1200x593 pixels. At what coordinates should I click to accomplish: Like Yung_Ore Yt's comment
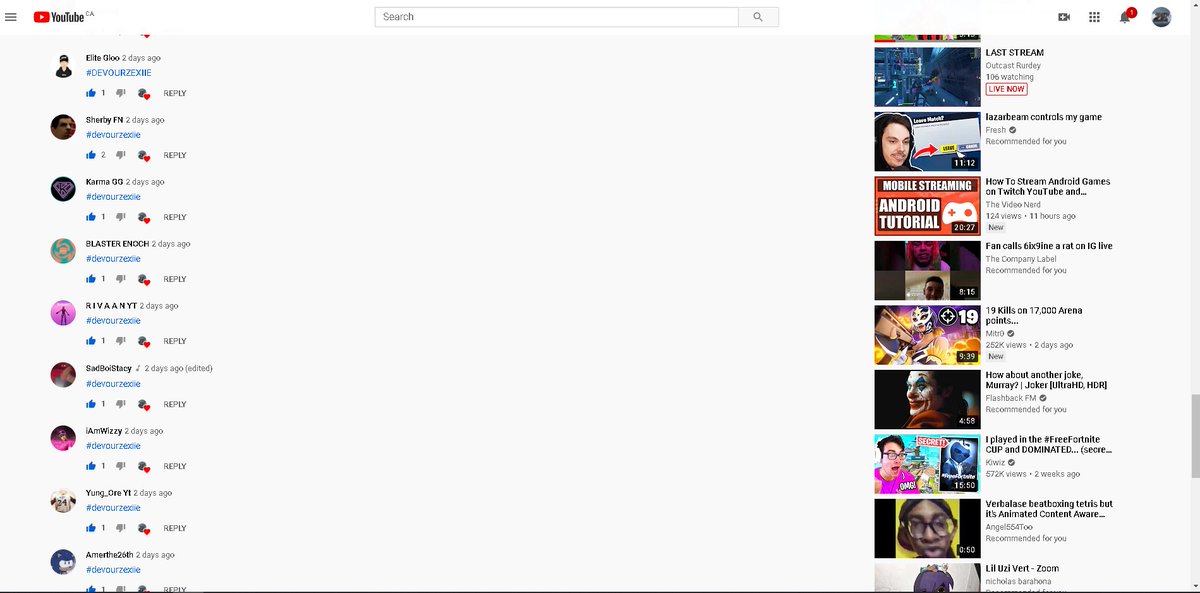(91, 528)
